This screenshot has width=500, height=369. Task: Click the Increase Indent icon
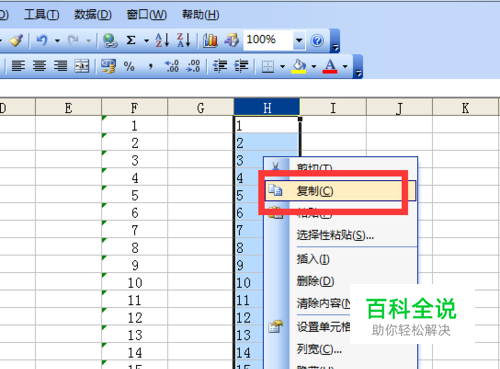(241, 66)
